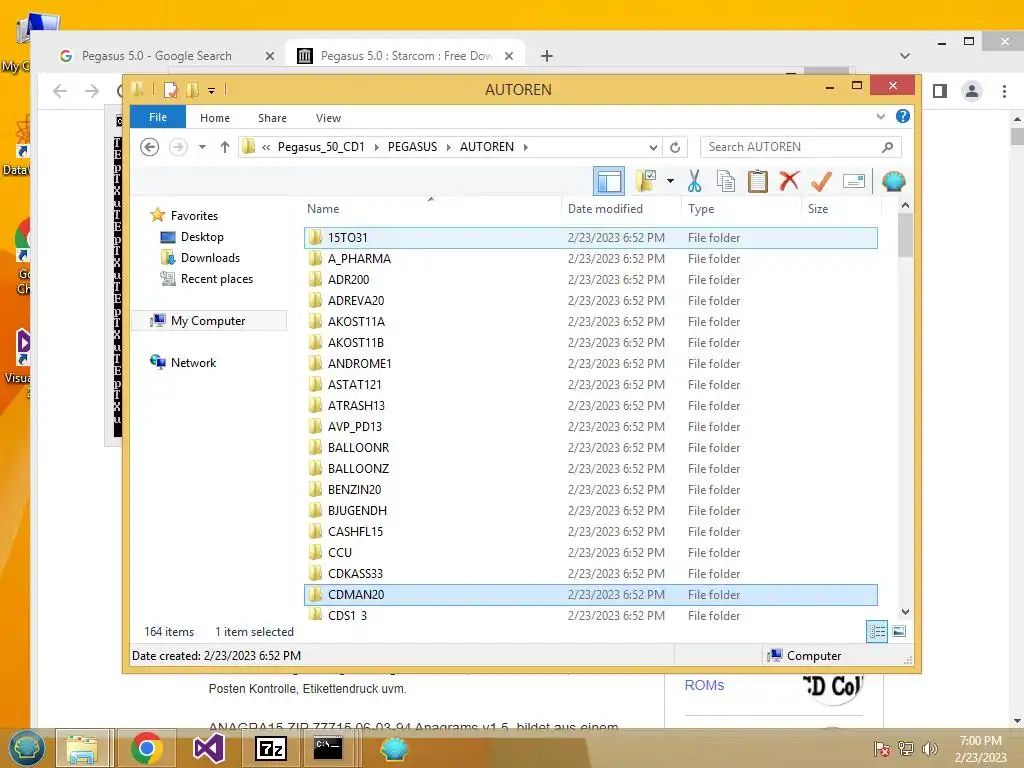This screenshot has height=768, width=1024.
Task: Select the AKOST11B folder
Action: pyautogui.click(x=590, y=342)
